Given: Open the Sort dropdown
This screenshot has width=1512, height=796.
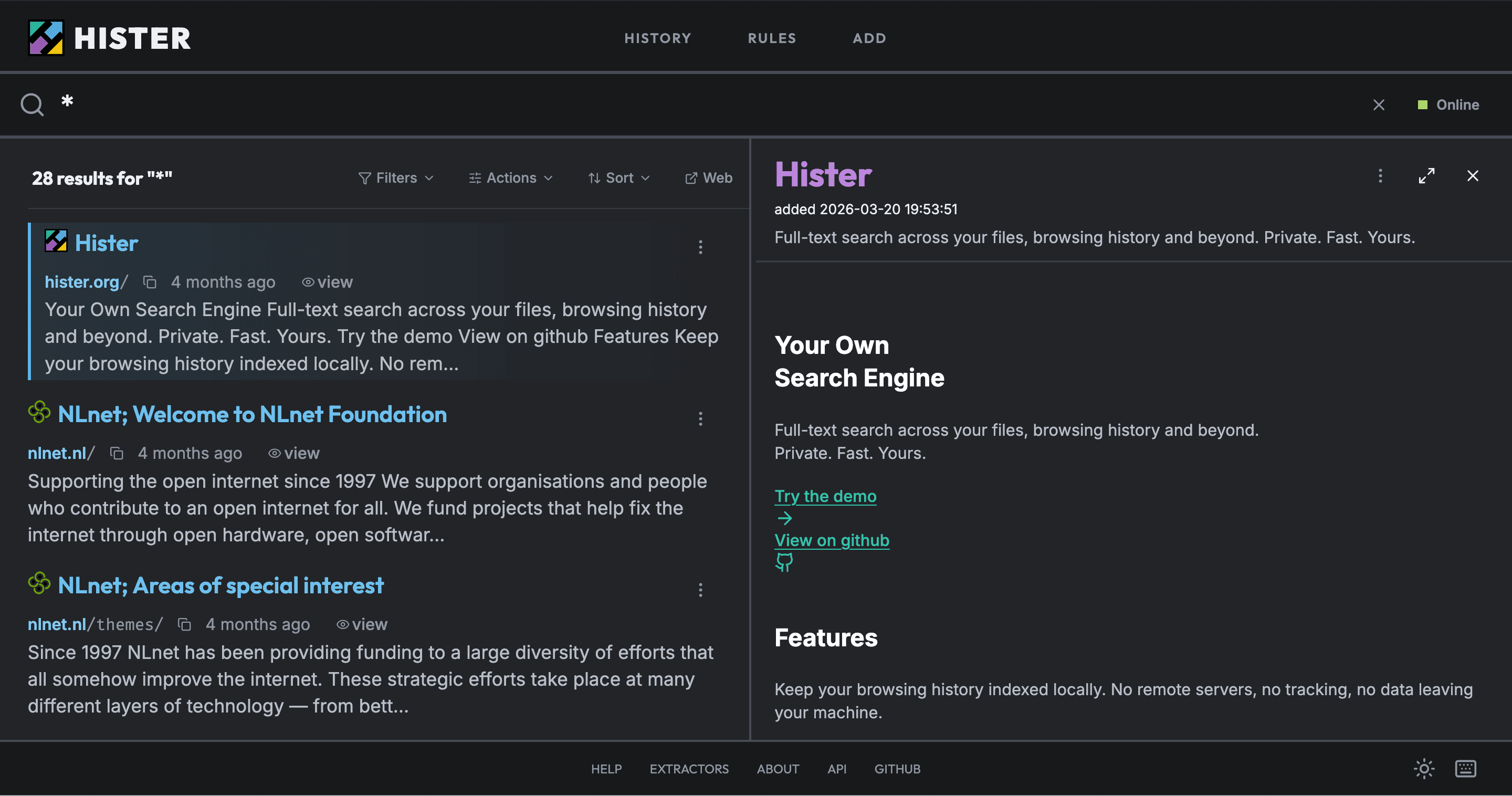Looking at the screenshot, I should click(618, 178).
